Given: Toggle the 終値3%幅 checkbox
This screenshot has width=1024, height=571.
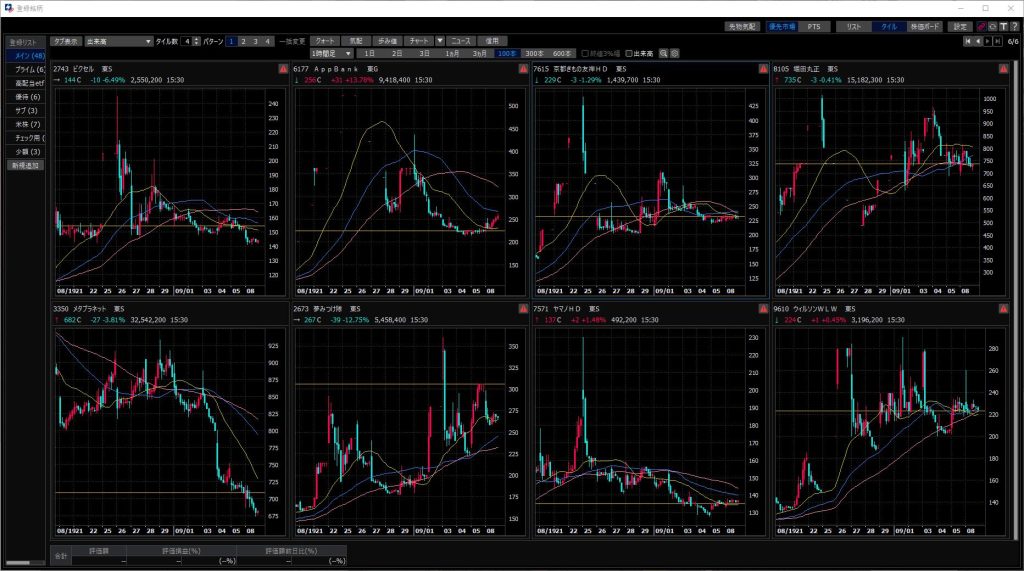Looking at the screenshot, I should 585,52.
